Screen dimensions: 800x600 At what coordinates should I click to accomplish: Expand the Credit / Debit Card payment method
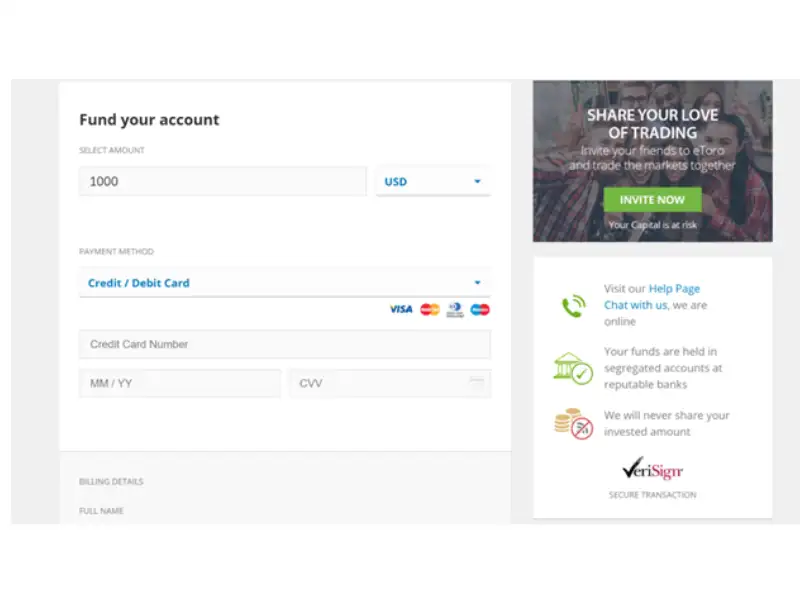click(285, 283)
